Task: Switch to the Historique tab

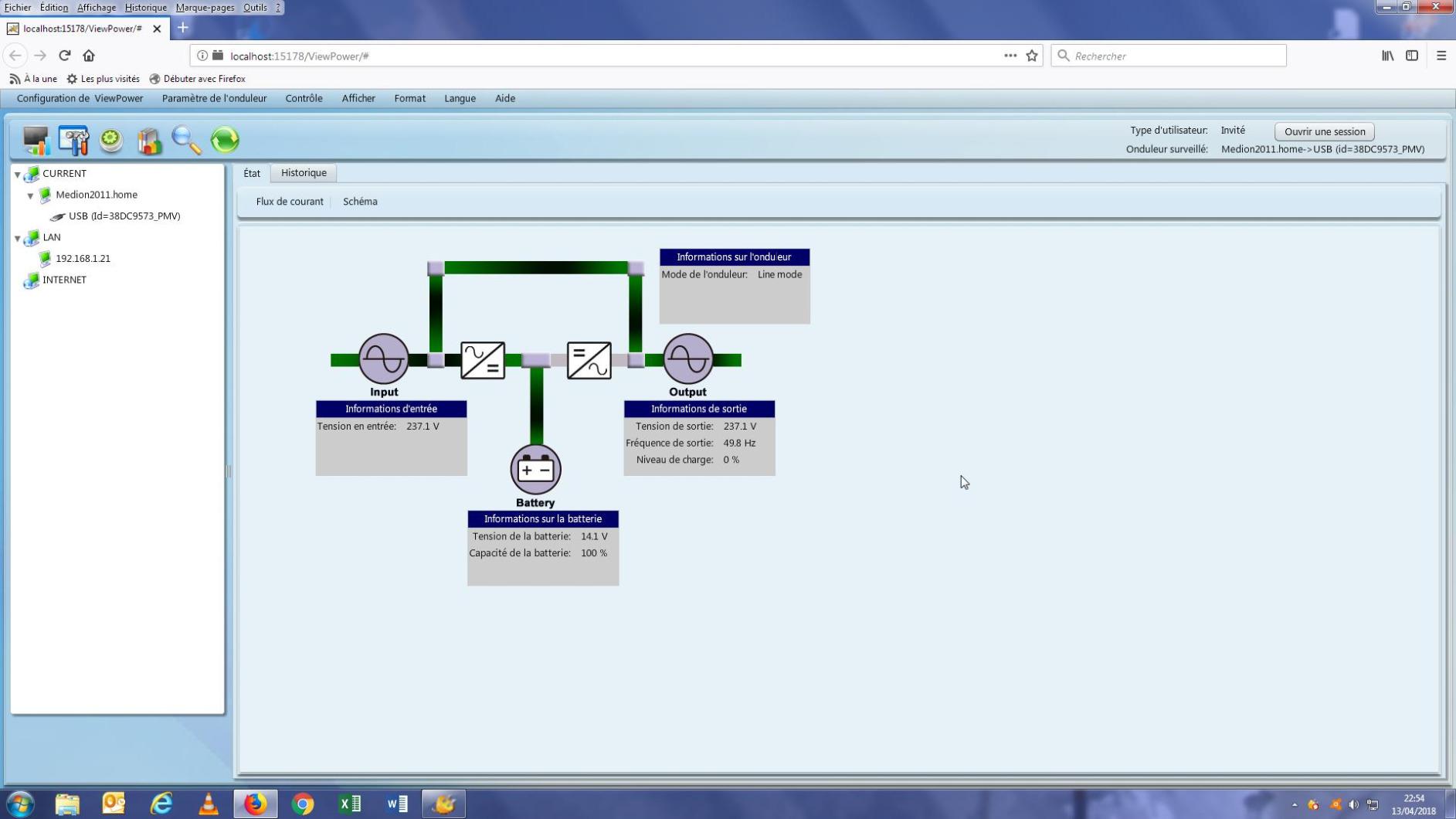Action: point(304,173)
